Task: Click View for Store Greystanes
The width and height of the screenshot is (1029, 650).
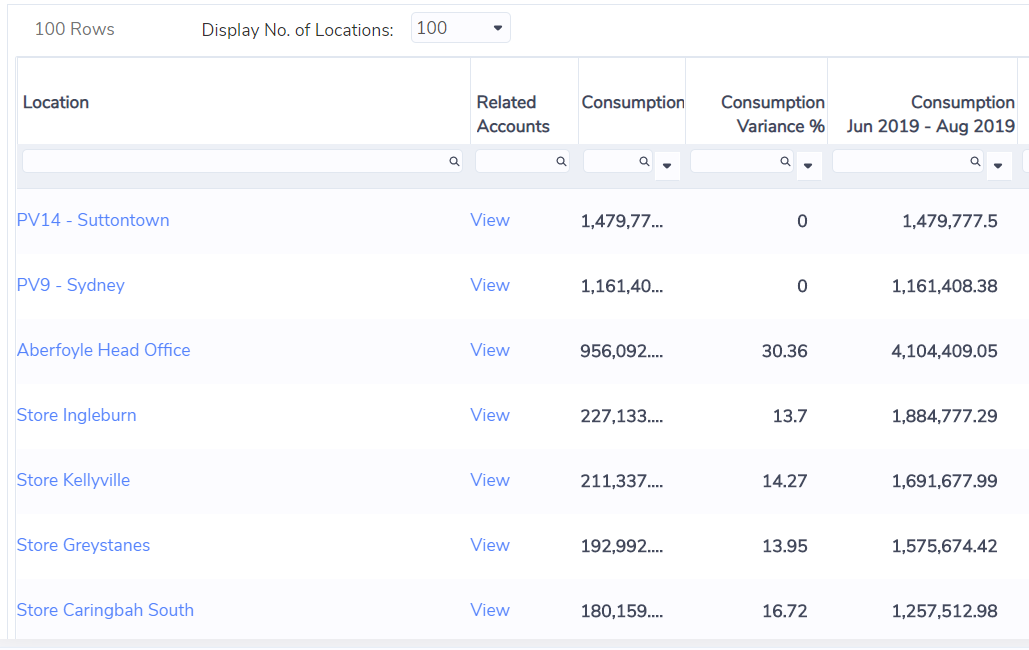Action: (490, 545)
